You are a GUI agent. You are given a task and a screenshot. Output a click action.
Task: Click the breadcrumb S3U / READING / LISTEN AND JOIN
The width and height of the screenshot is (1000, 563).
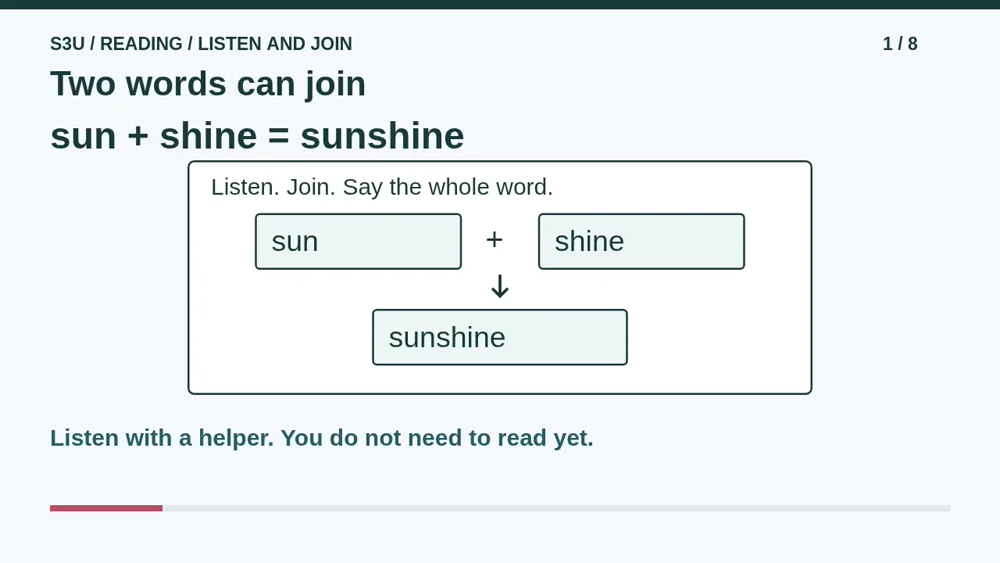(x=201, y=43)
